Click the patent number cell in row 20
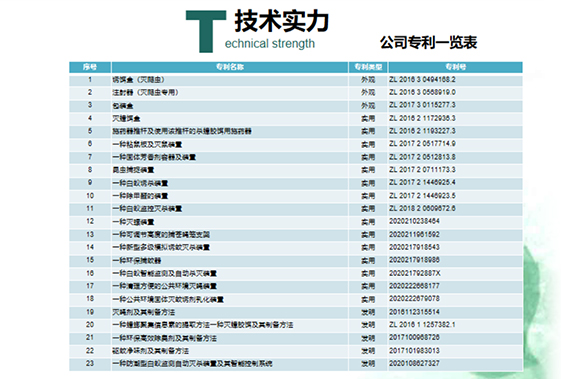The width and height of the screenshot is (583, 379). coord(422,325)
